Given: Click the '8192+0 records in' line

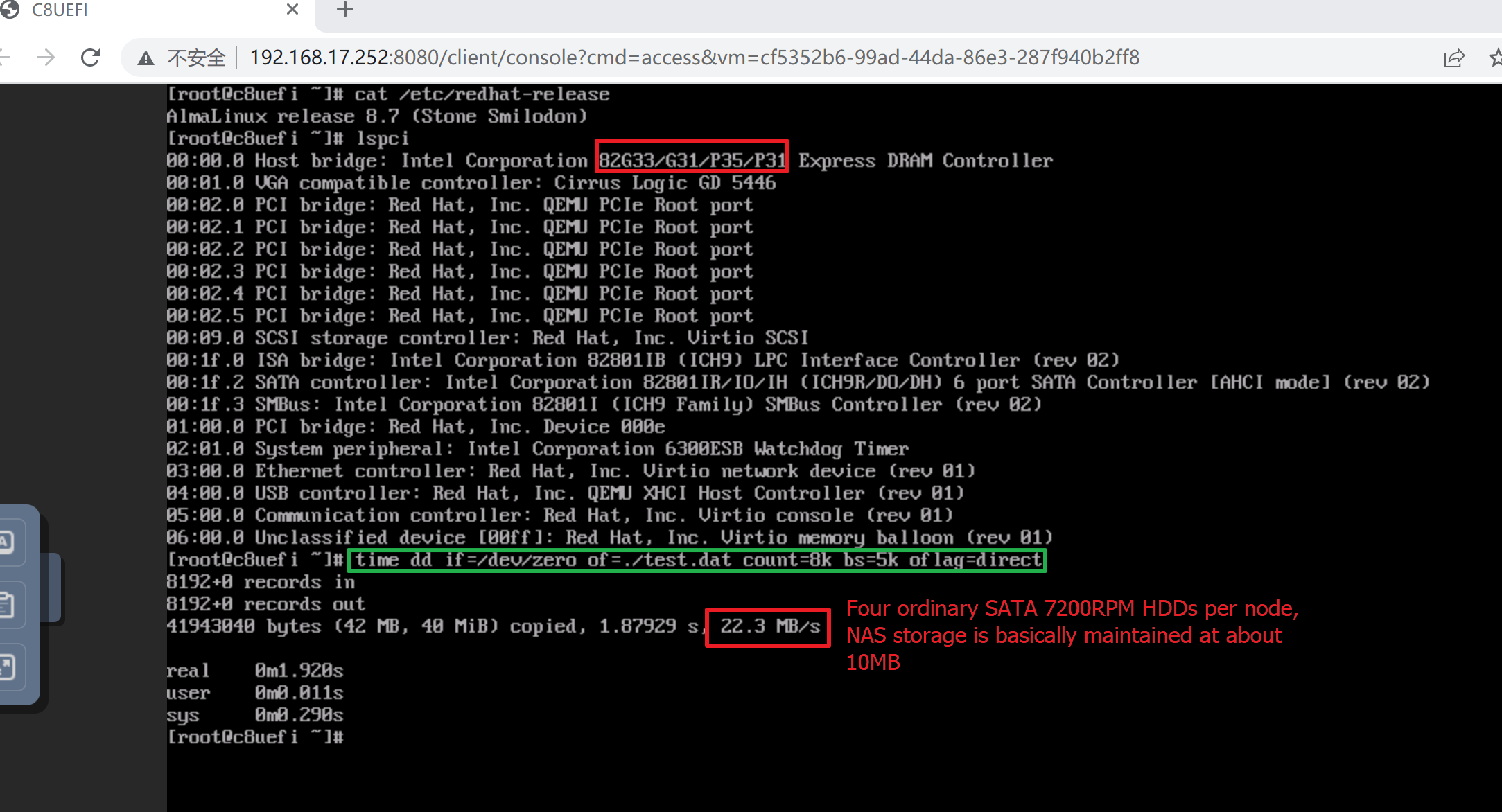Looking at the screenshot, I should tap(262, 582).
